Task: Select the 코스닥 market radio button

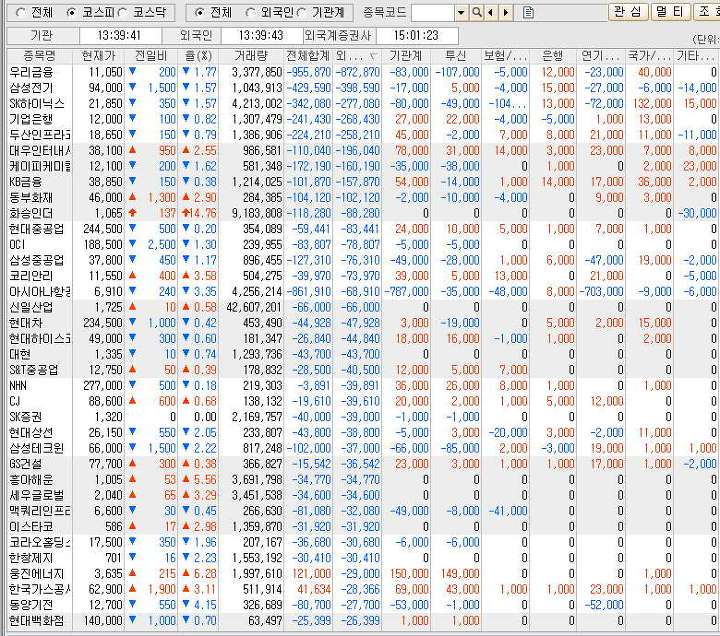Action: [x=122, y=12]
